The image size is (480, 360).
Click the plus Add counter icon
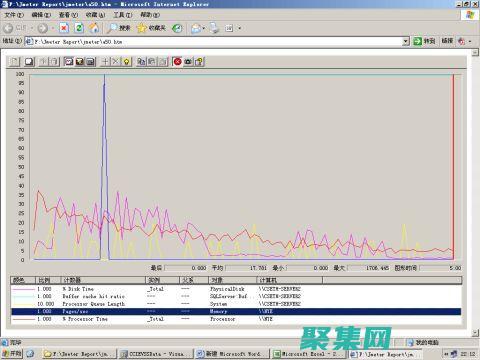pyautogui.click(x=105, y=61)
